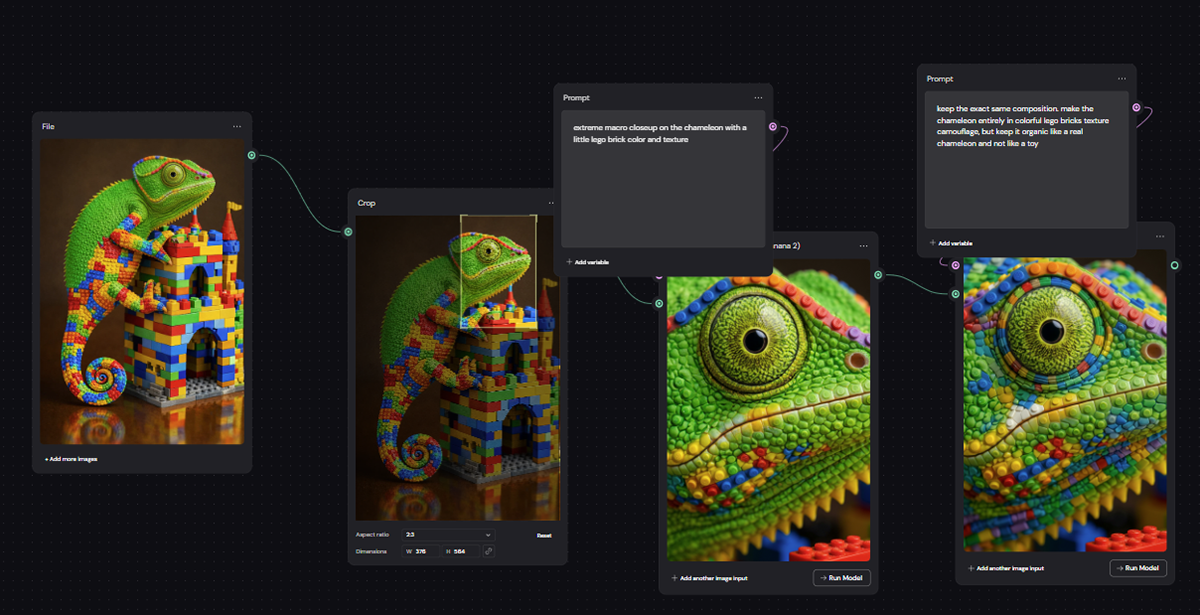
Task: Toggle the dimensions aspect lock link icon
Action: (x=489, y=551)
